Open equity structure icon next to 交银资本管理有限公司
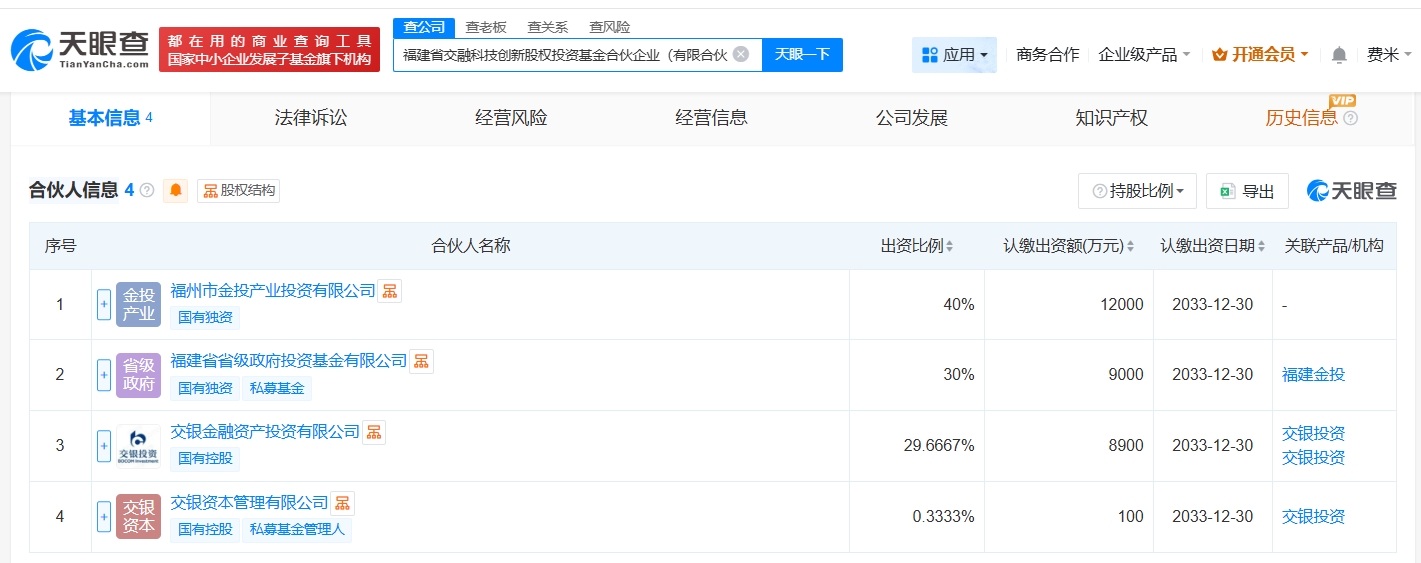The width and height of the screenshot is (1421, 563). 343,503
